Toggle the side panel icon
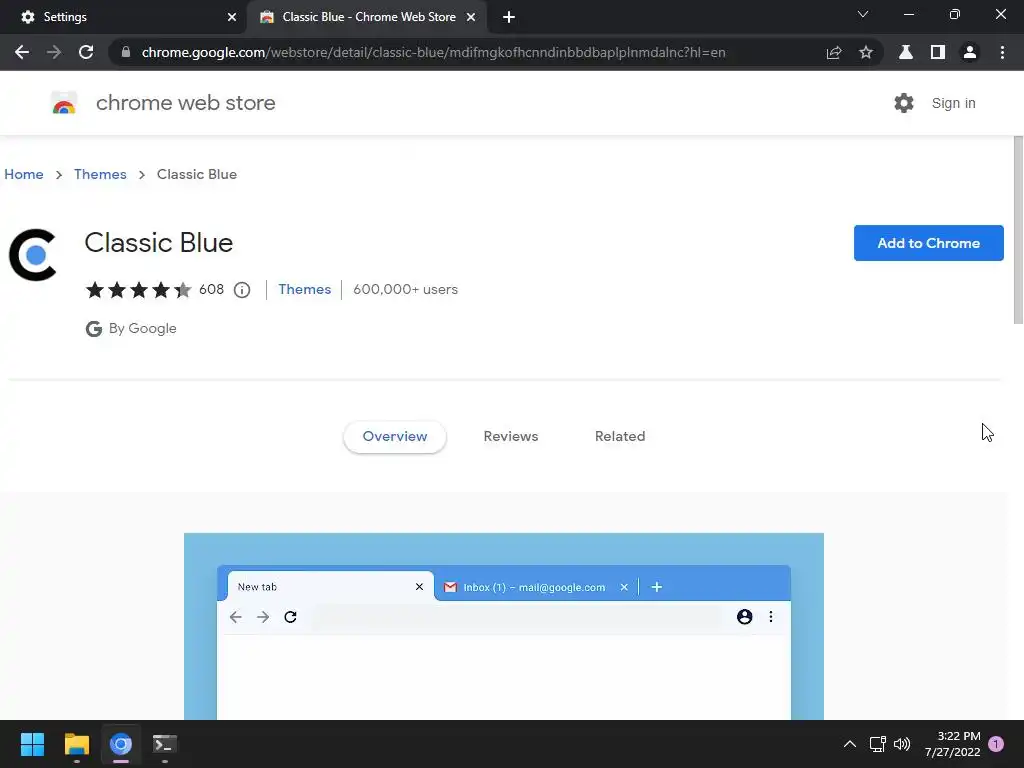Viewport: 1024px width, 768px height. (x=938, y=52)
